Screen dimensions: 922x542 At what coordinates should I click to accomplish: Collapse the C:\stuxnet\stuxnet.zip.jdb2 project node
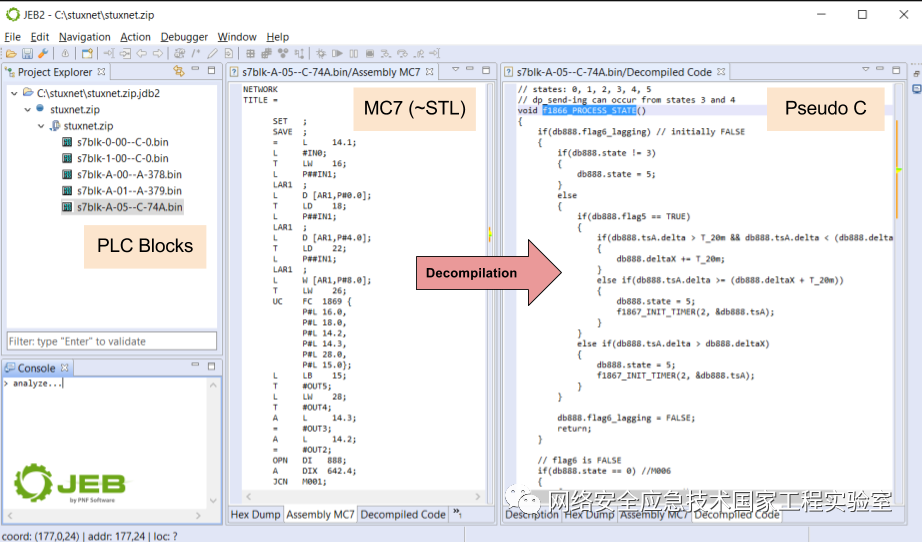[x=14, y=93]
